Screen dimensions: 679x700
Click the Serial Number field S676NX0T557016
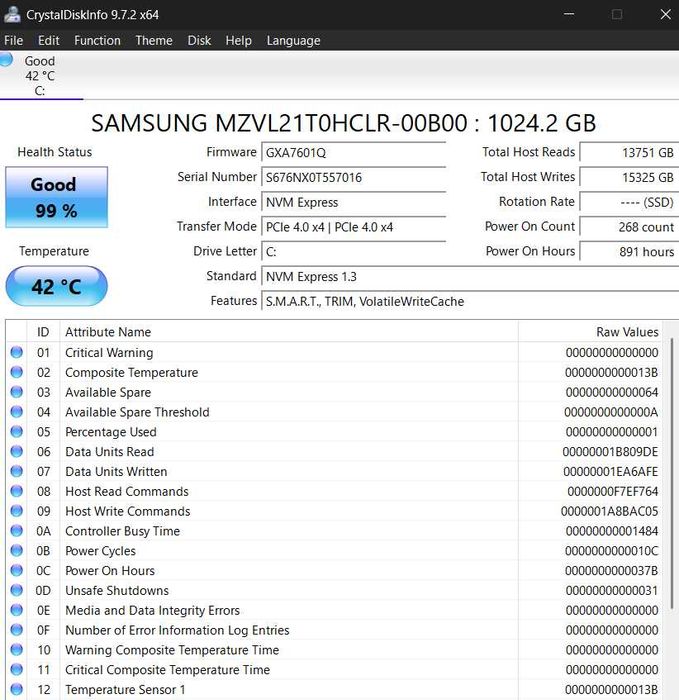pyautogui.click(x=353, y=177)
